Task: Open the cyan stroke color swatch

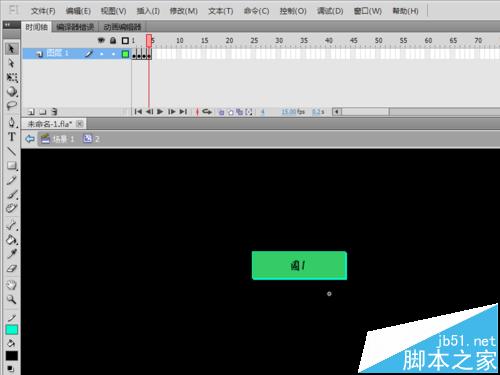Action: tap(12, 330)
